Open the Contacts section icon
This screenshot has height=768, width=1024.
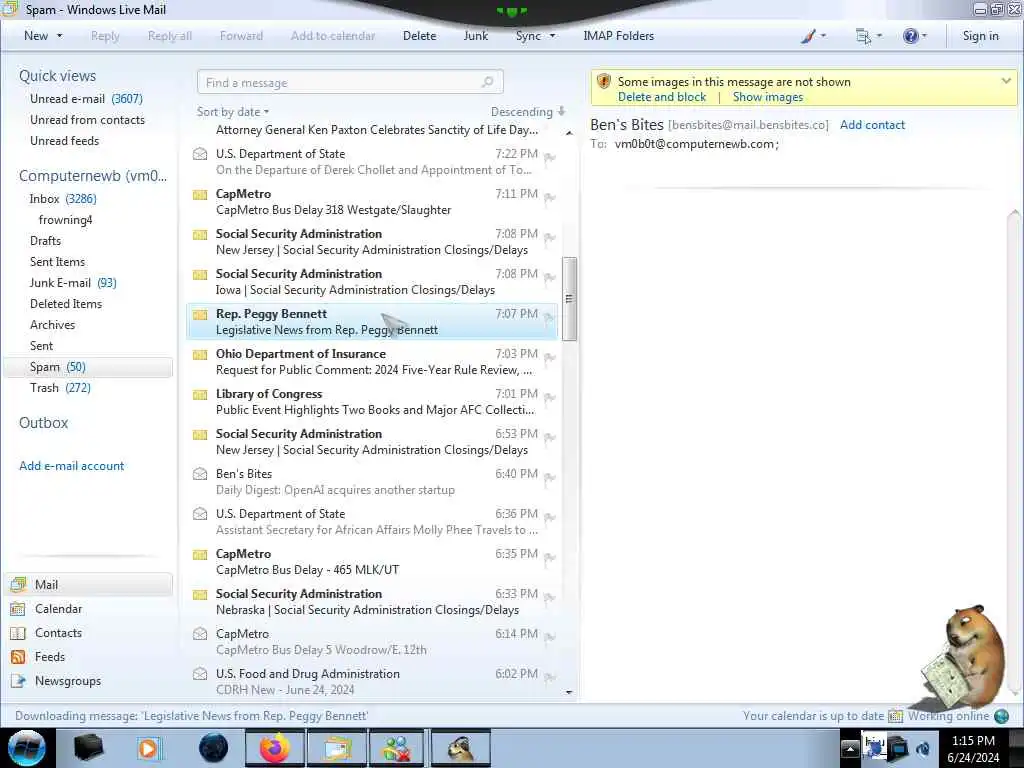[x=18, y=633]
